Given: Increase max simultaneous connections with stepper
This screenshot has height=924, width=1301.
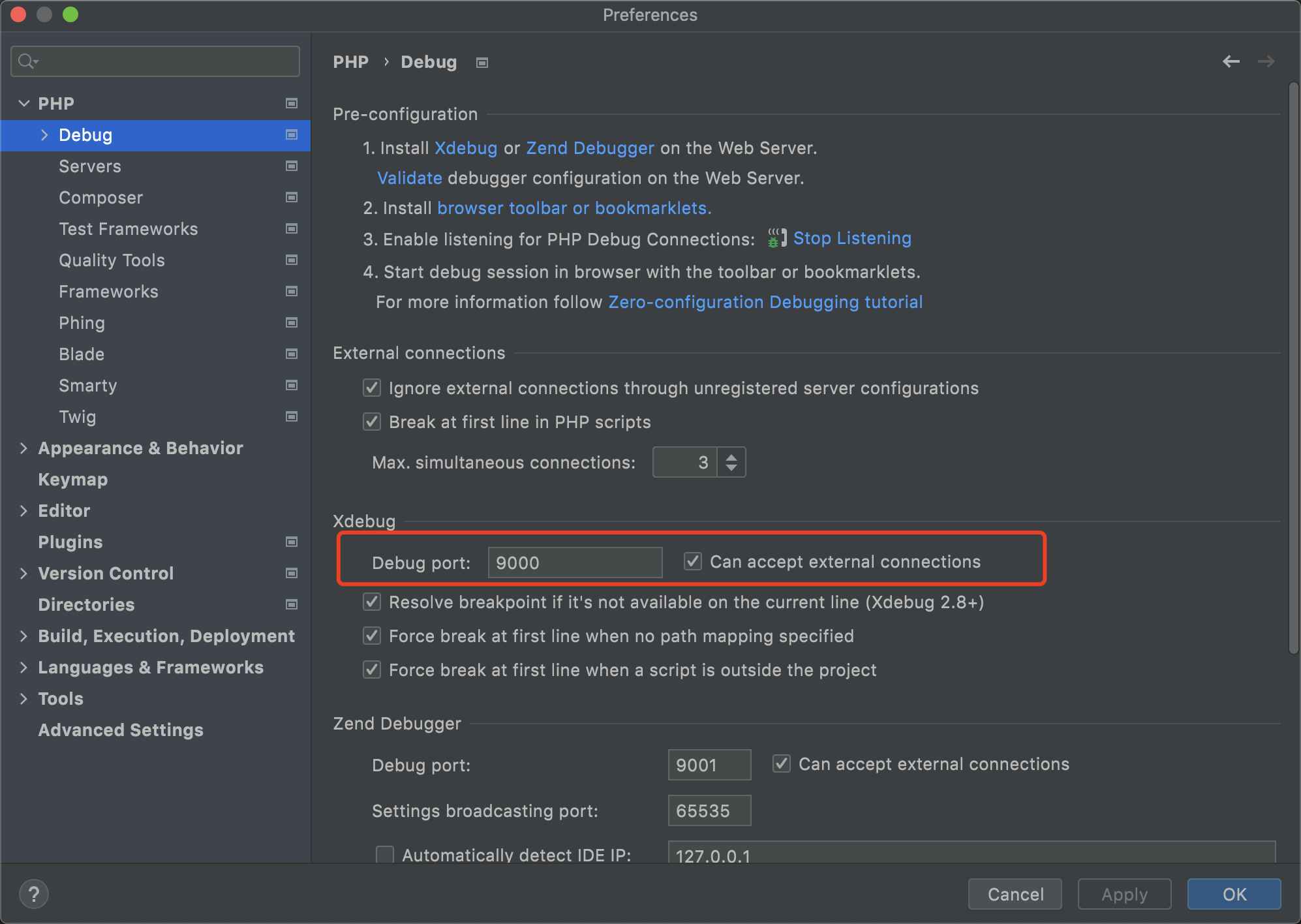Looking at the screenshot, I should [x=731, y=456].
